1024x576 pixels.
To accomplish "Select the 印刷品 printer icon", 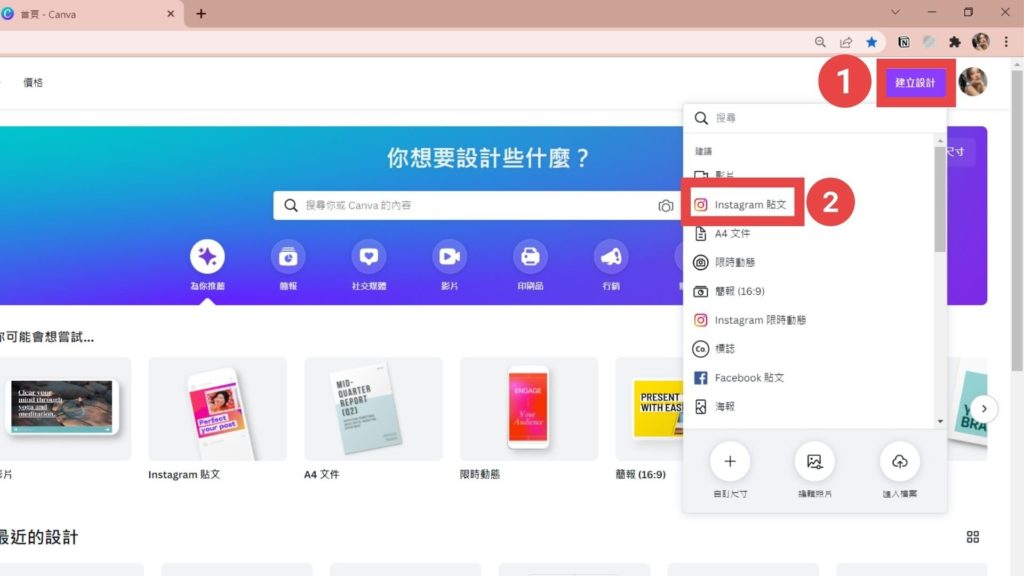I will click(x=530, y=257).
